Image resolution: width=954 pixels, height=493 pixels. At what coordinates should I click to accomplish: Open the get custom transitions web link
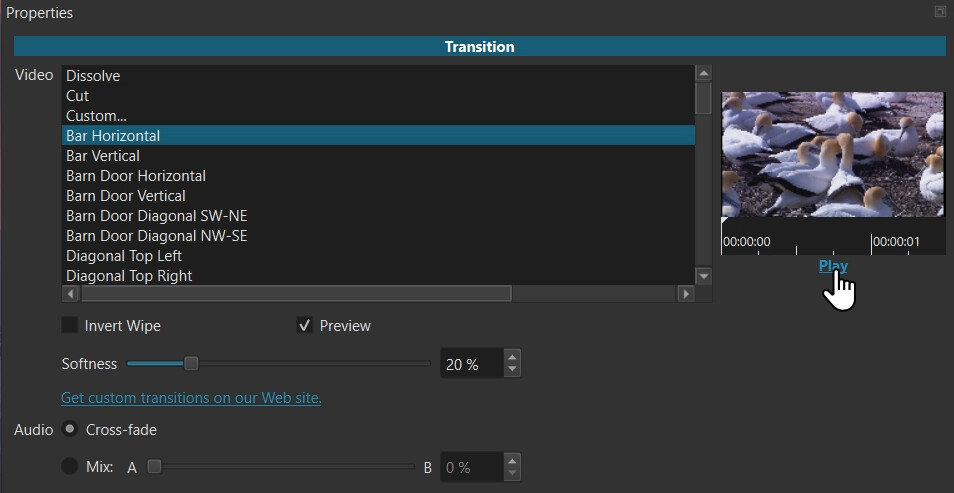point(191,397)
